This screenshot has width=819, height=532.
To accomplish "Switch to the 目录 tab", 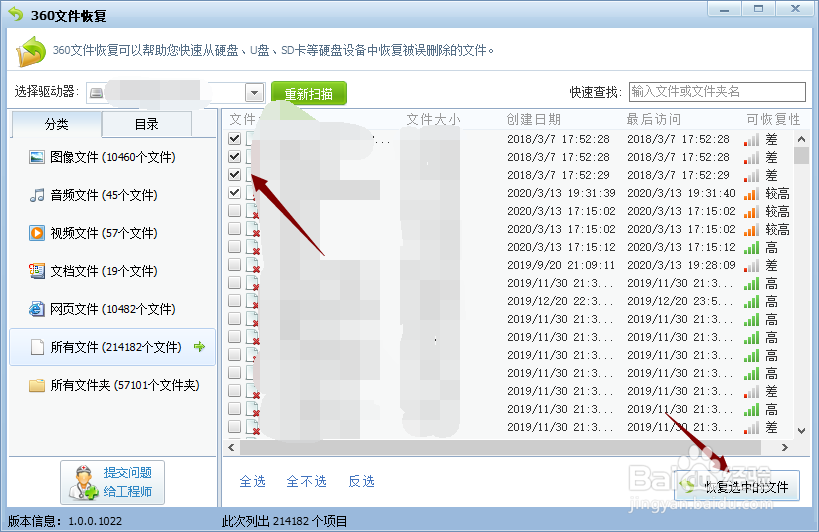I will (147, 124).
